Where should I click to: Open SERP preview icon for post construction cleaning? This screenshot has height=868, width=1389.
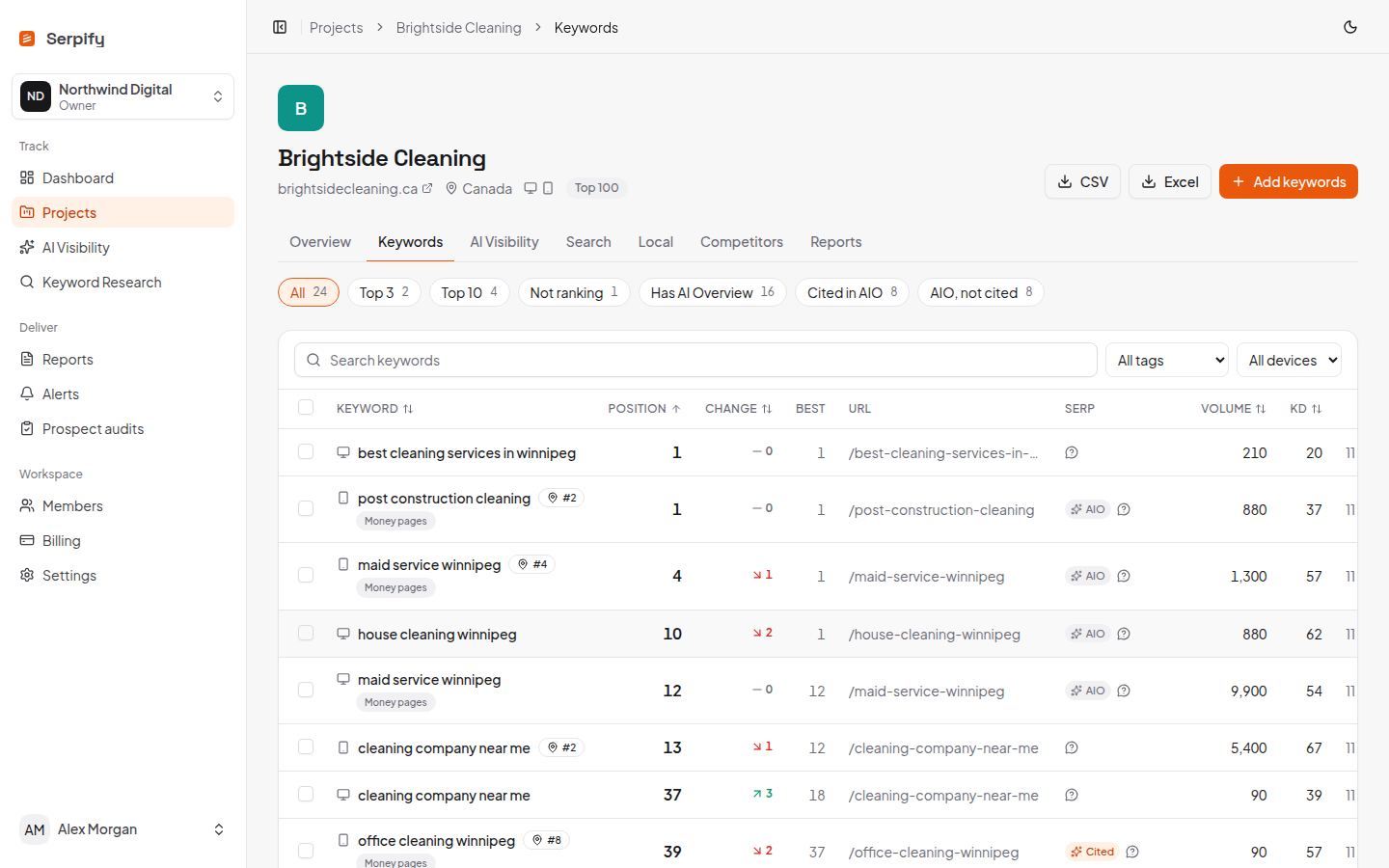point(1124,509)
